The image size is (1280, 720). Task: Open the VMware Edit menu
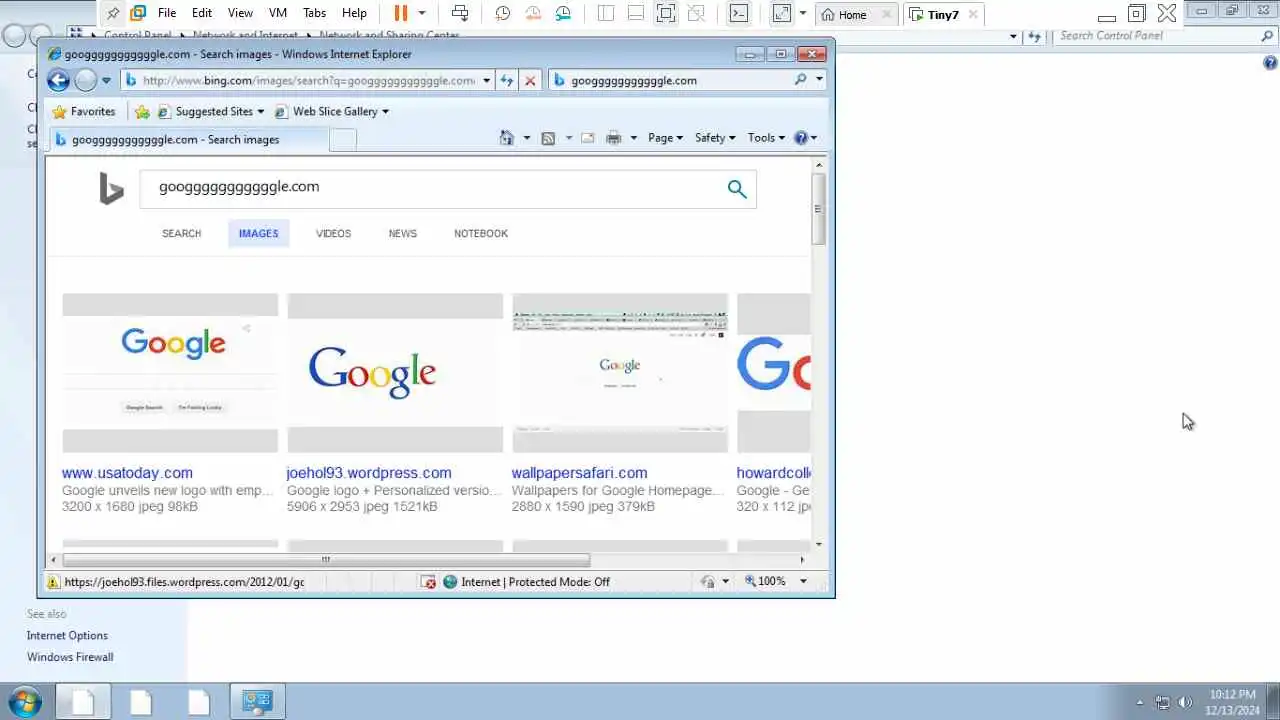point(202,13)
